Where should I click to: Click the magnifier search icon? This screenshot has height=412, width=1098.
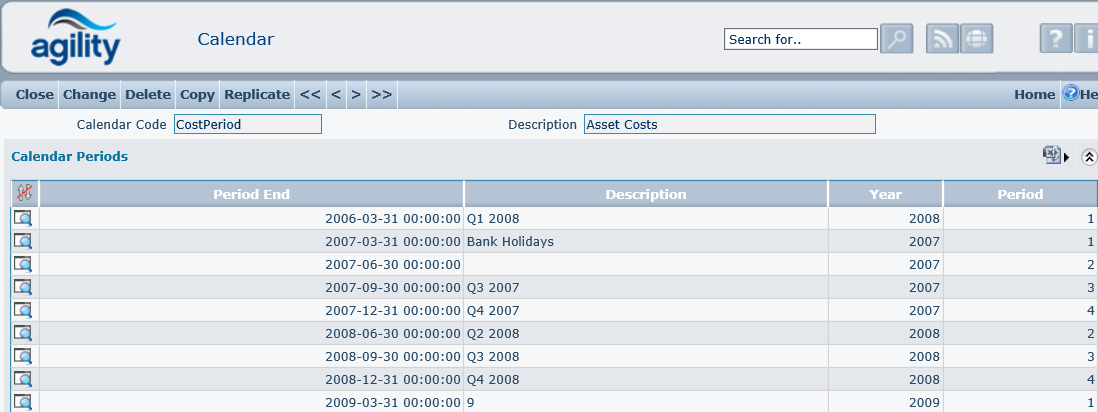[896, 39]
